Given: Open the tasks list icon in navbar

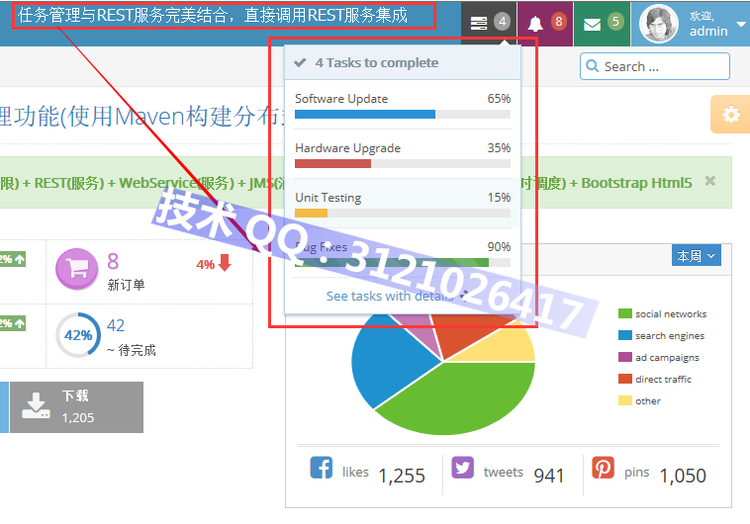Looking at the screenshot, I should 478,23.
